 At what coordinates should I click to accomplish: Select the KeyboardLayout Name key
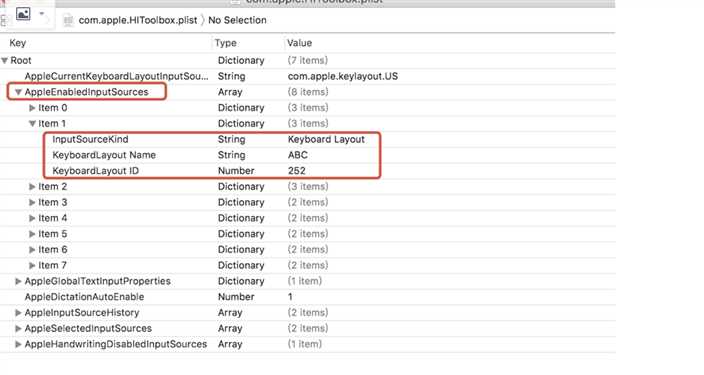pyautogui.click(x=104, y=155)
